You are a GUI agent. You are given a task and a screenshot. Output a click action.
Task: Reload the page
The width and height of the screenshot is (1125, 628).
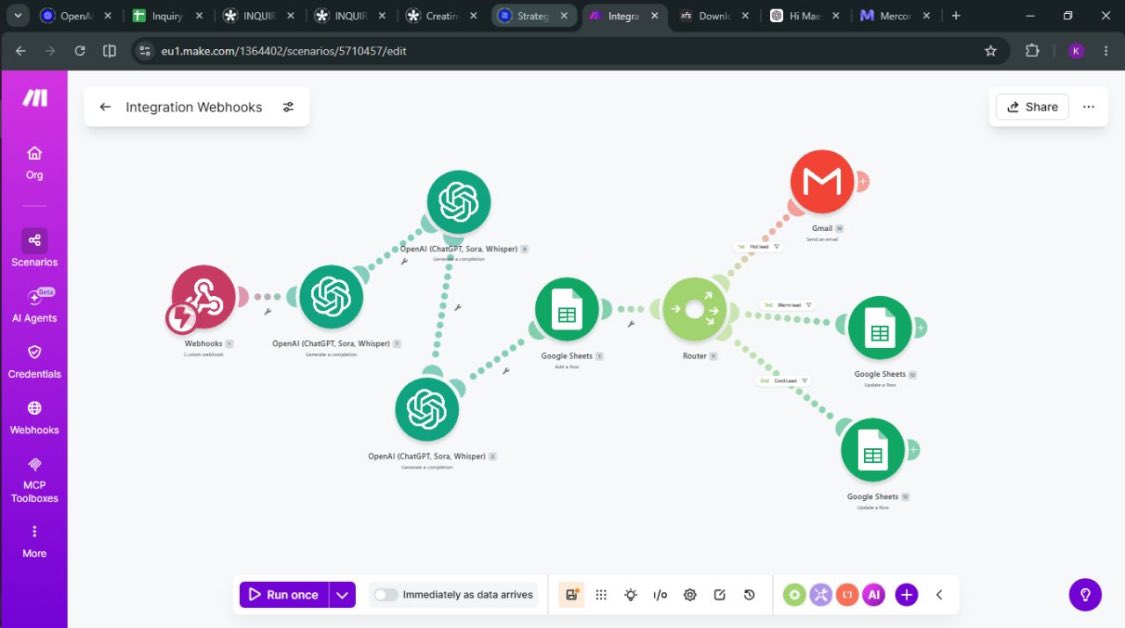point(80,51)
